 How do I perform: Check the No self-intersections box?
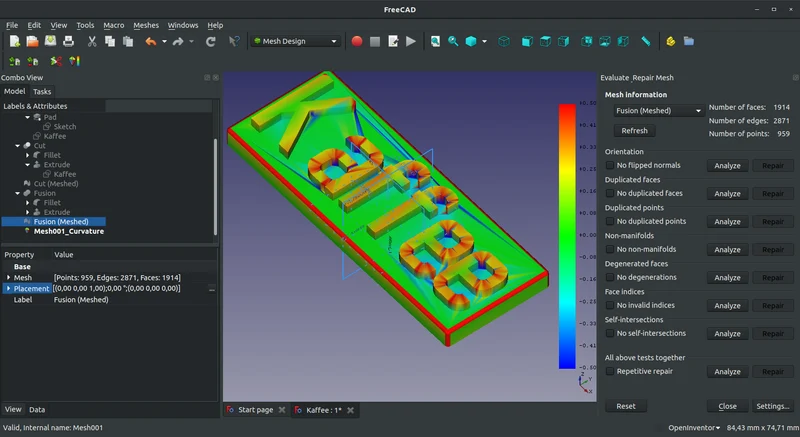click(610, 333)
